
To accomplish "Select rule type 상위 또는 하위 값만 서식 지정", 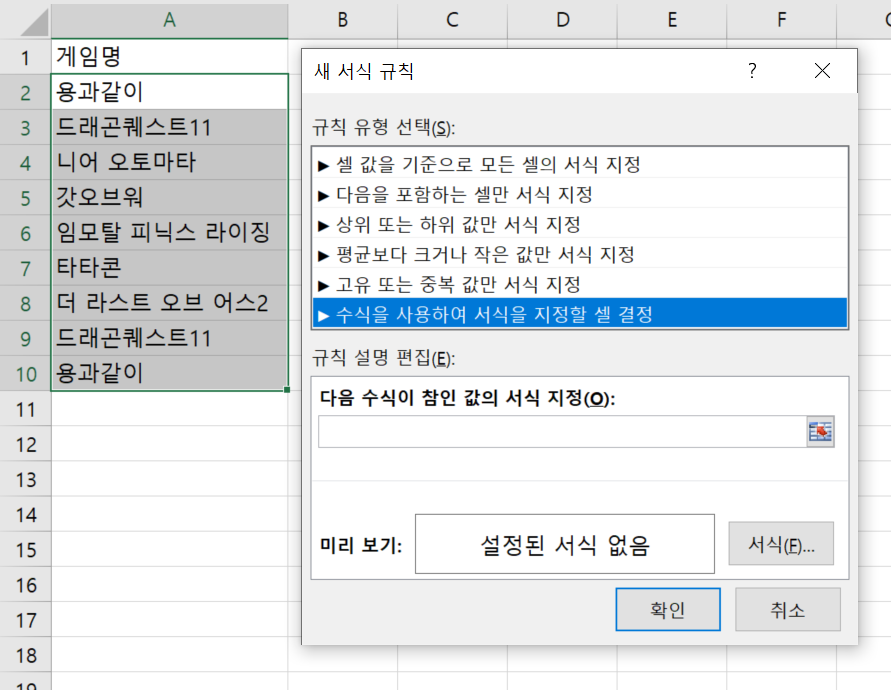I will click(580, 225).
